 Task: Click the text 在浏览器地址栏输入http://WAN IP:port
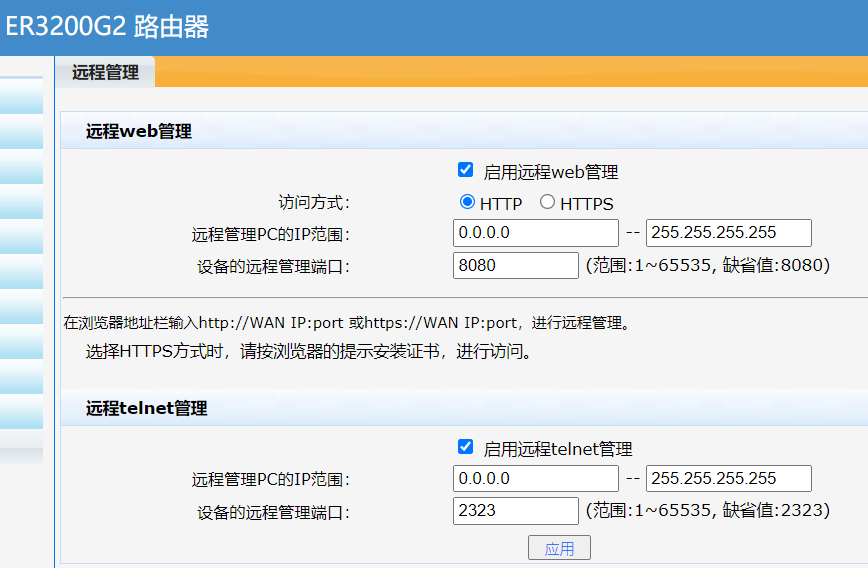[x=203, y=323]
